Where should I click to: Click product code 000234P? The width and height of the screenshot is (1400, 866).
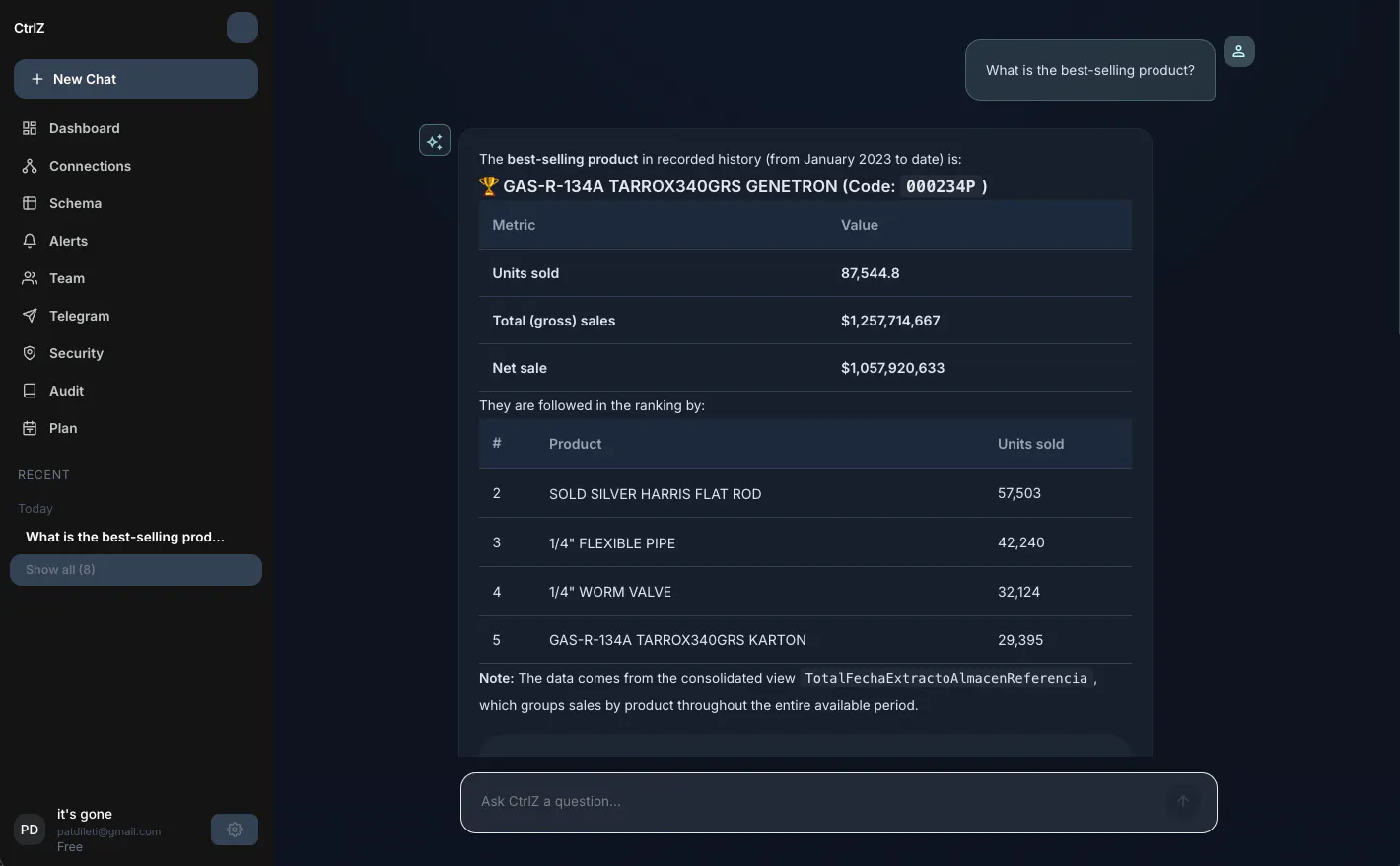point(941,186)
